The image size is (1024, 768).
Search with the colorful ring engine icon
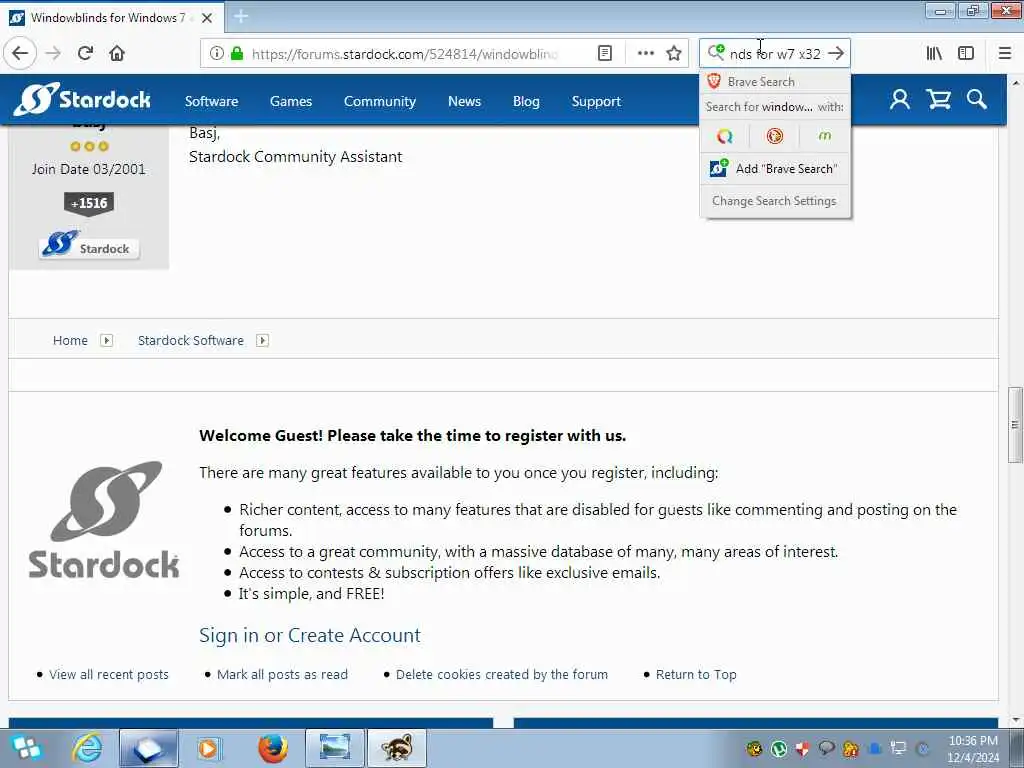(724, 136)
